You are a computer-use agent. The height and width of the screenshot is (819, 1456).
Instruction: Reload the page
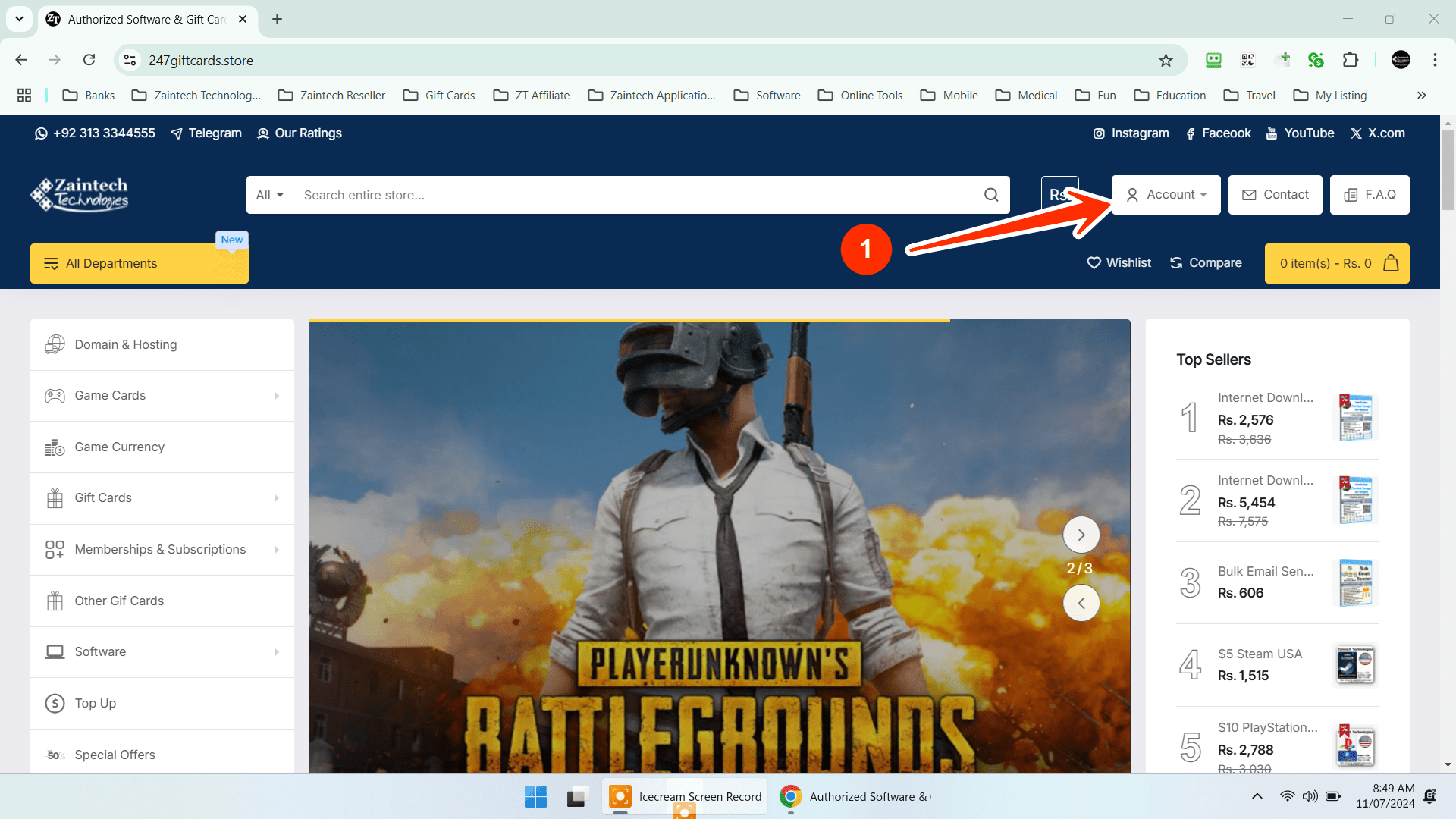click(89, 60)
